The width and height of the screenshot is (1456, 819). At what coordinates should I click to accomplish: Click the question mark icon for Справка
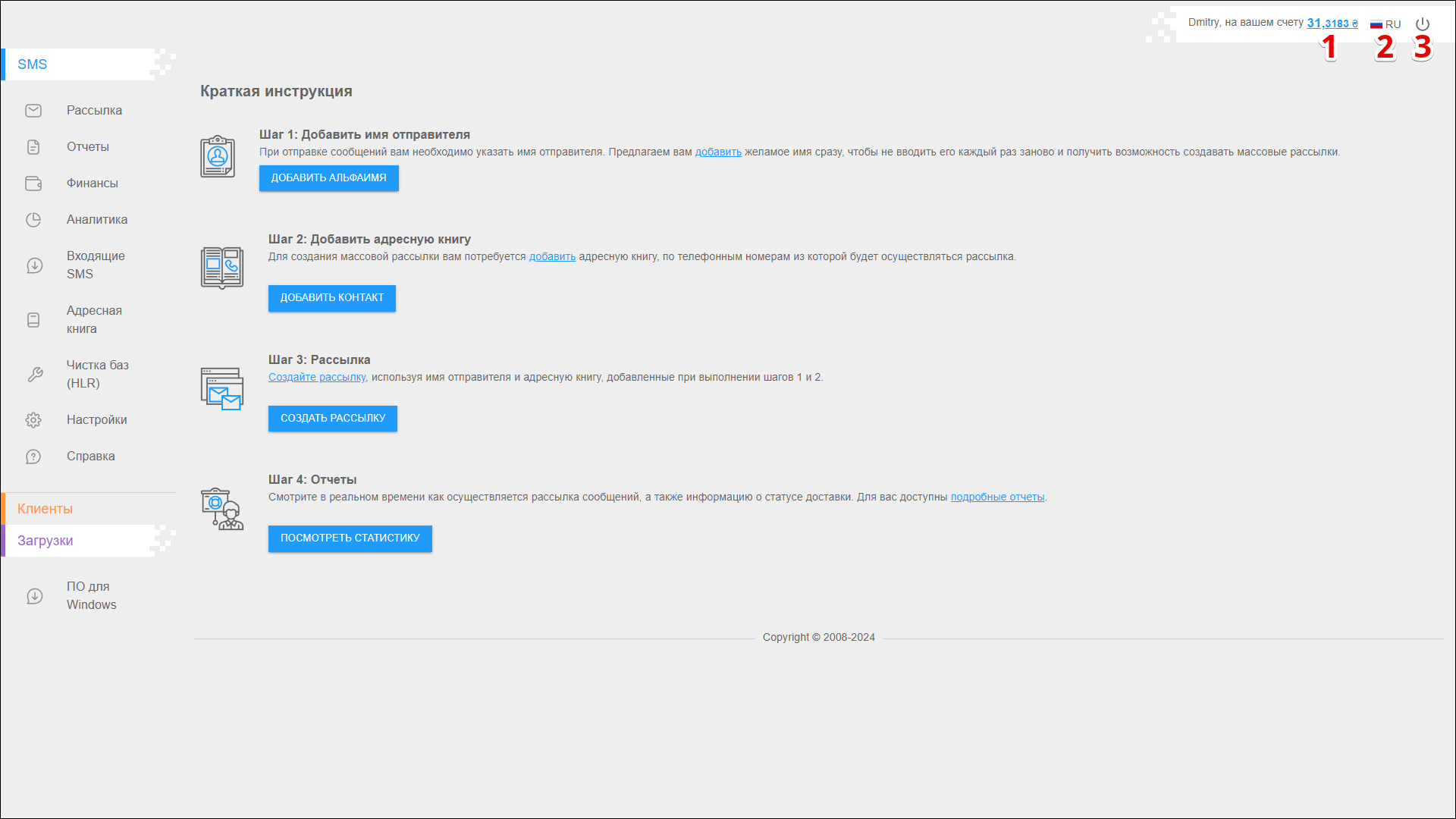coord(33,457)
